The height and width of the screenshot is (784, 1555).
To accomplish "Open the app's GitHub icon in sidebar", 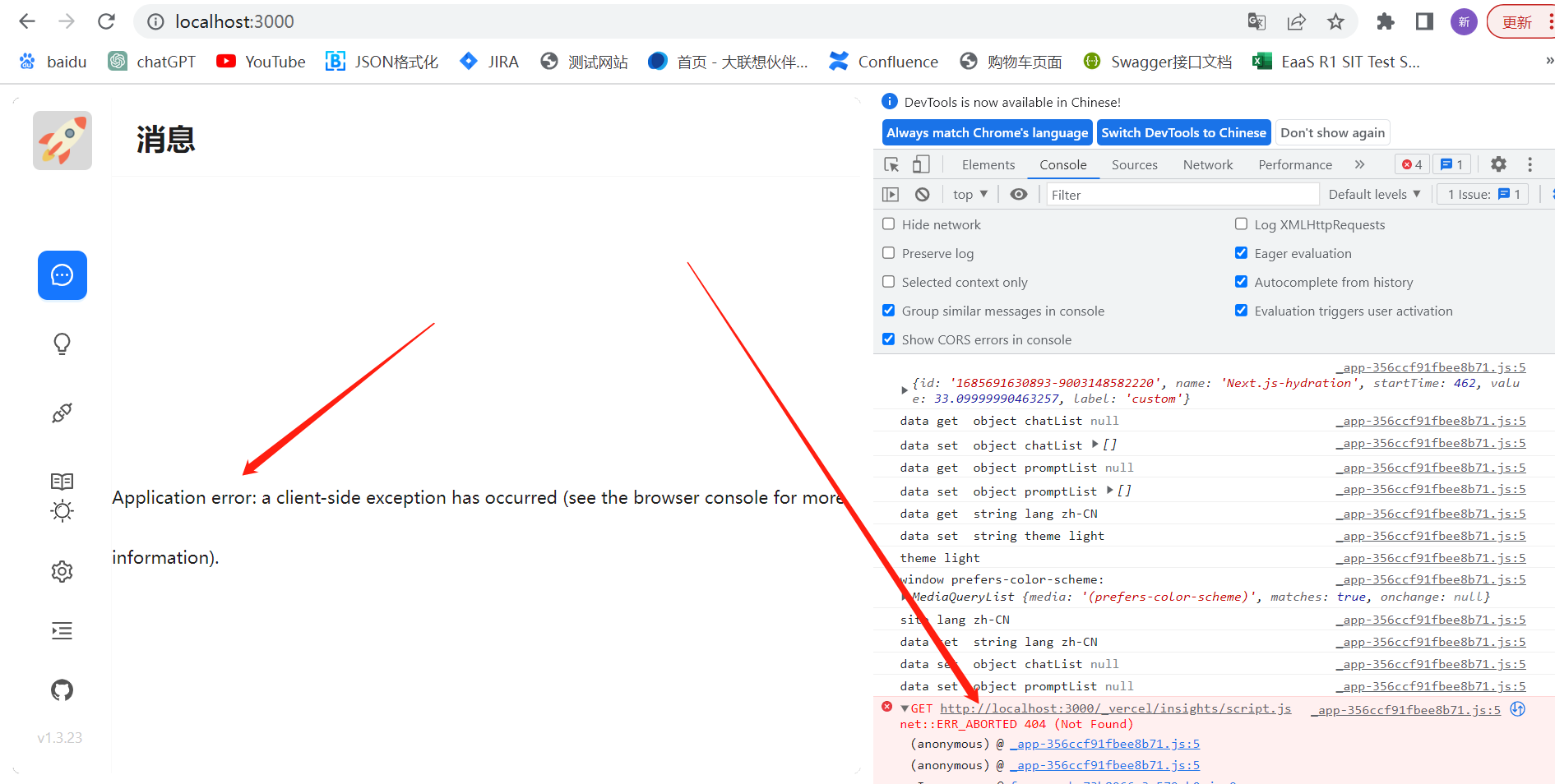I will tap(62, 690).
